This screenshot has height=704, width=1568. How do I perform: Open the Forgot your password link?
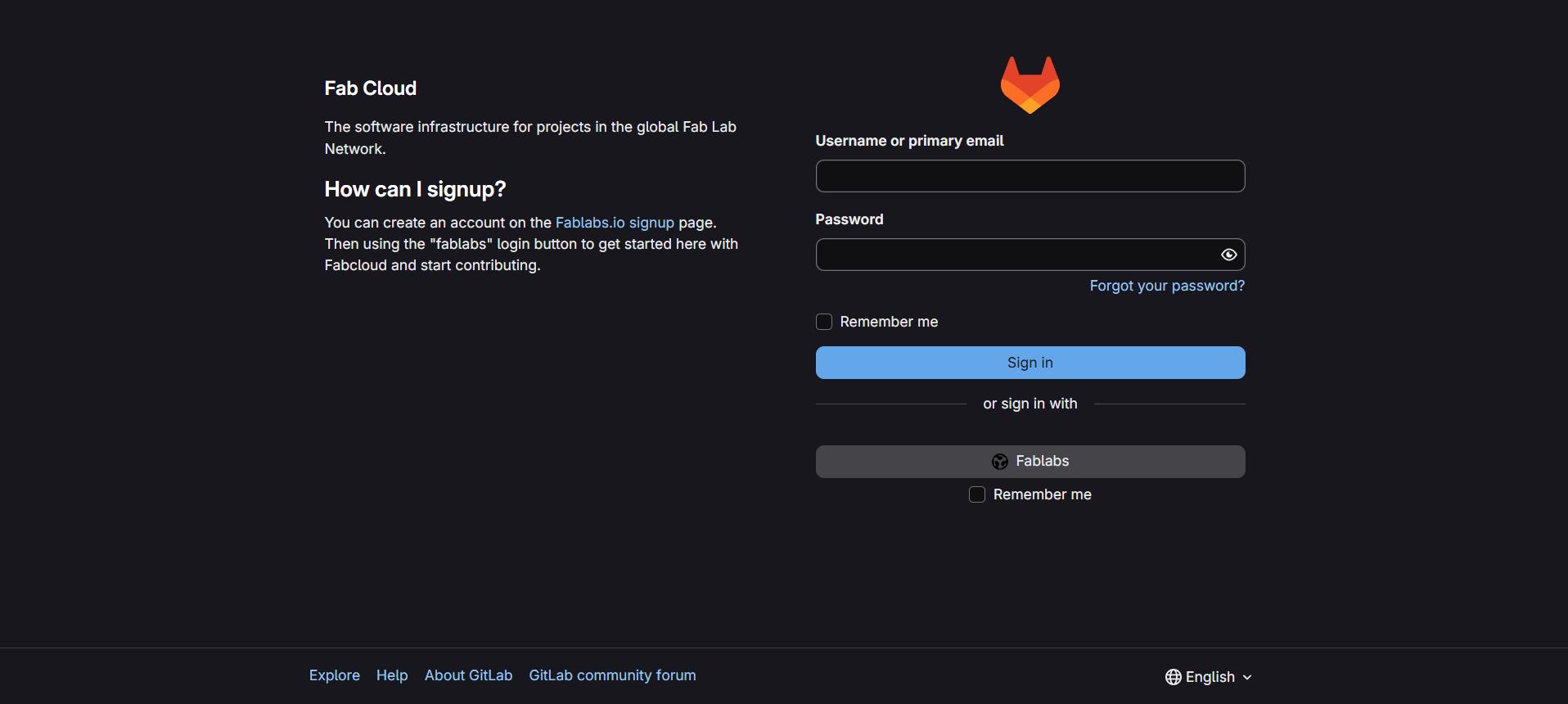[x=1166, y=286]
